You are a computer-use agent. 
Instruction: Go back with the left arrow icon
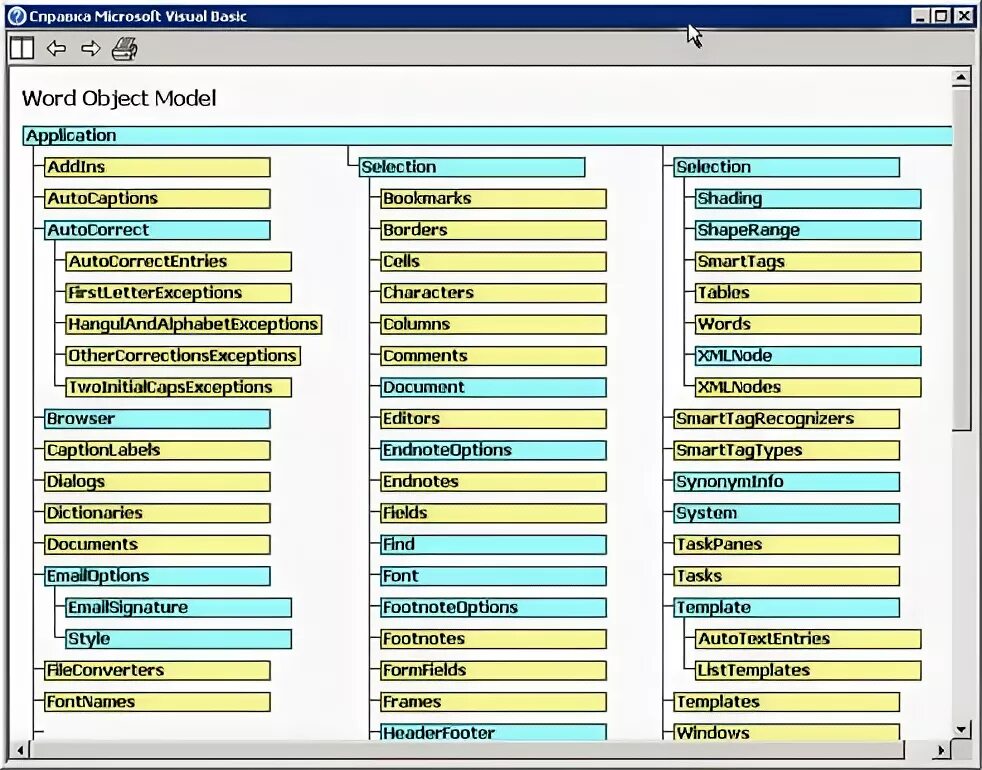(56, 48)
